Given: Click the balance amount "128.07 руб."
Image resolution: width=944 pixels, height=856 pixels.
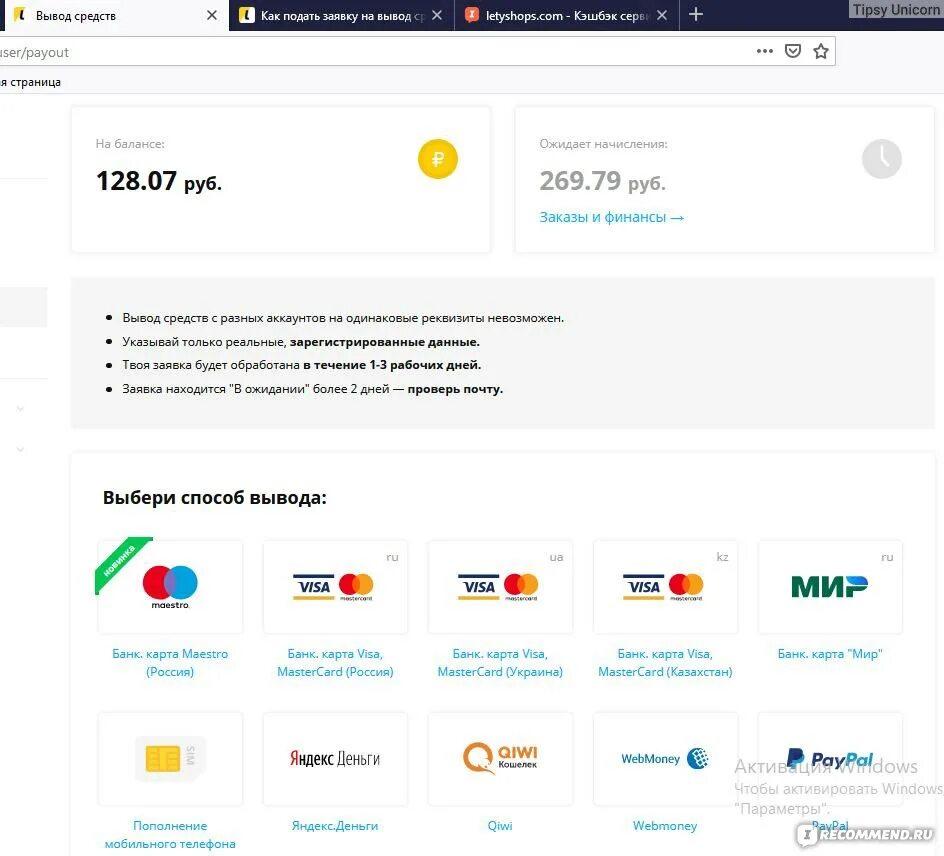Looking at the screenshot, I should (159, 181).
